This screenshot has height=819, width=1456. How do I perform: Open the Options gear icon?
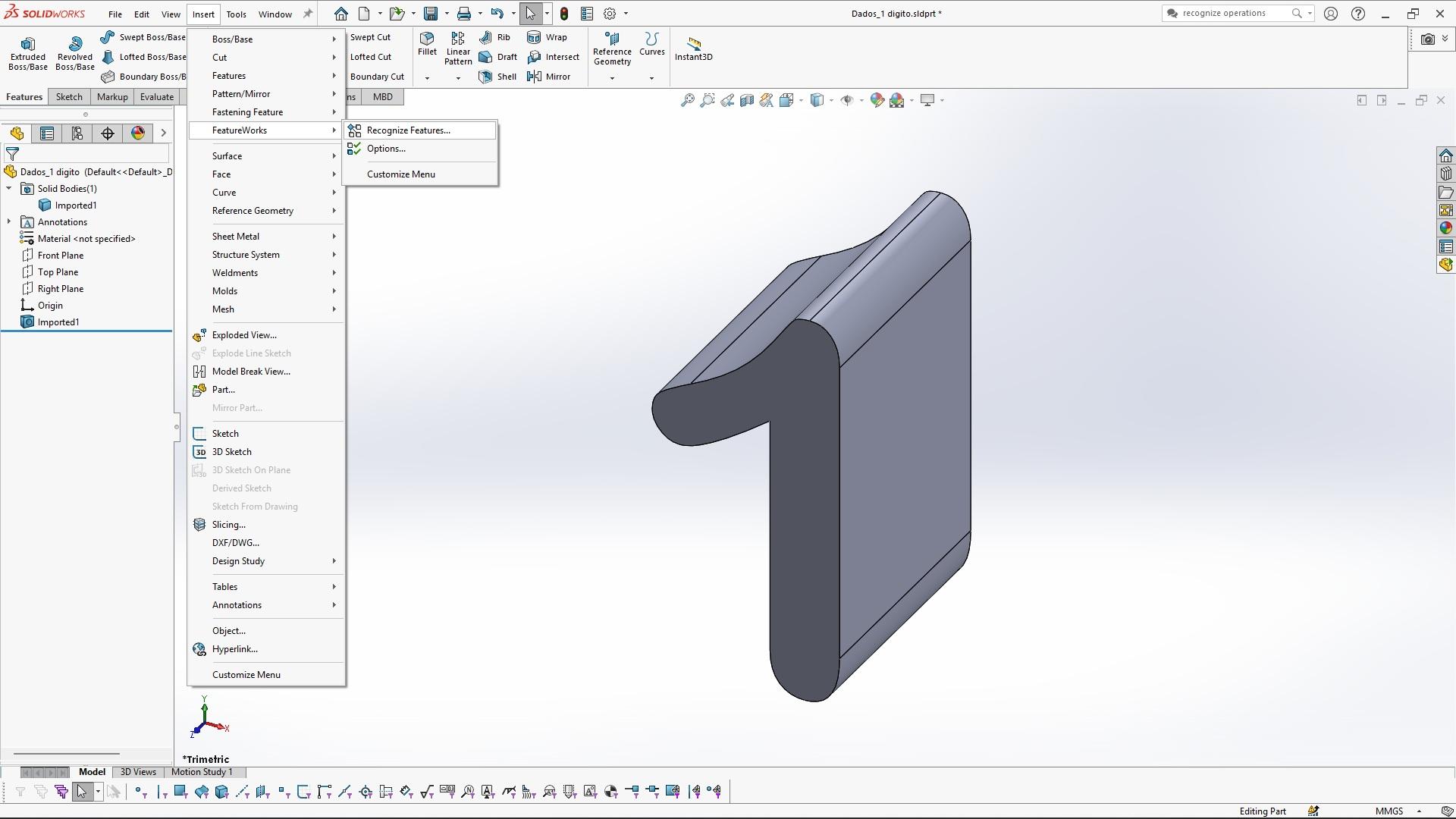pyautogui.click(x=610, y=14)
